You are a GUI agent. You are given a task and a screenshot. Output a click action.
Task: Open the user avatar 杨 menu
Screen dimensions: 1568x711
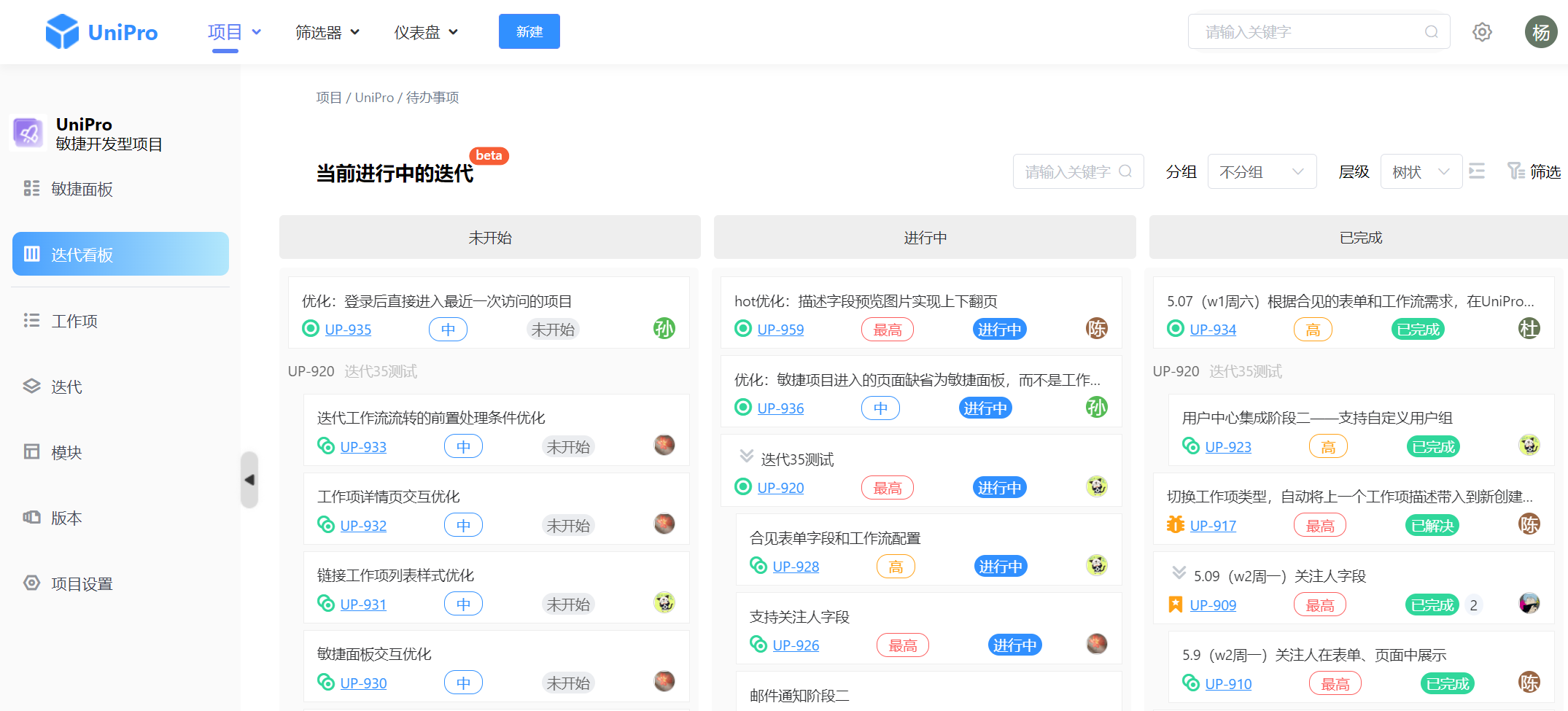click(1540, 32)
